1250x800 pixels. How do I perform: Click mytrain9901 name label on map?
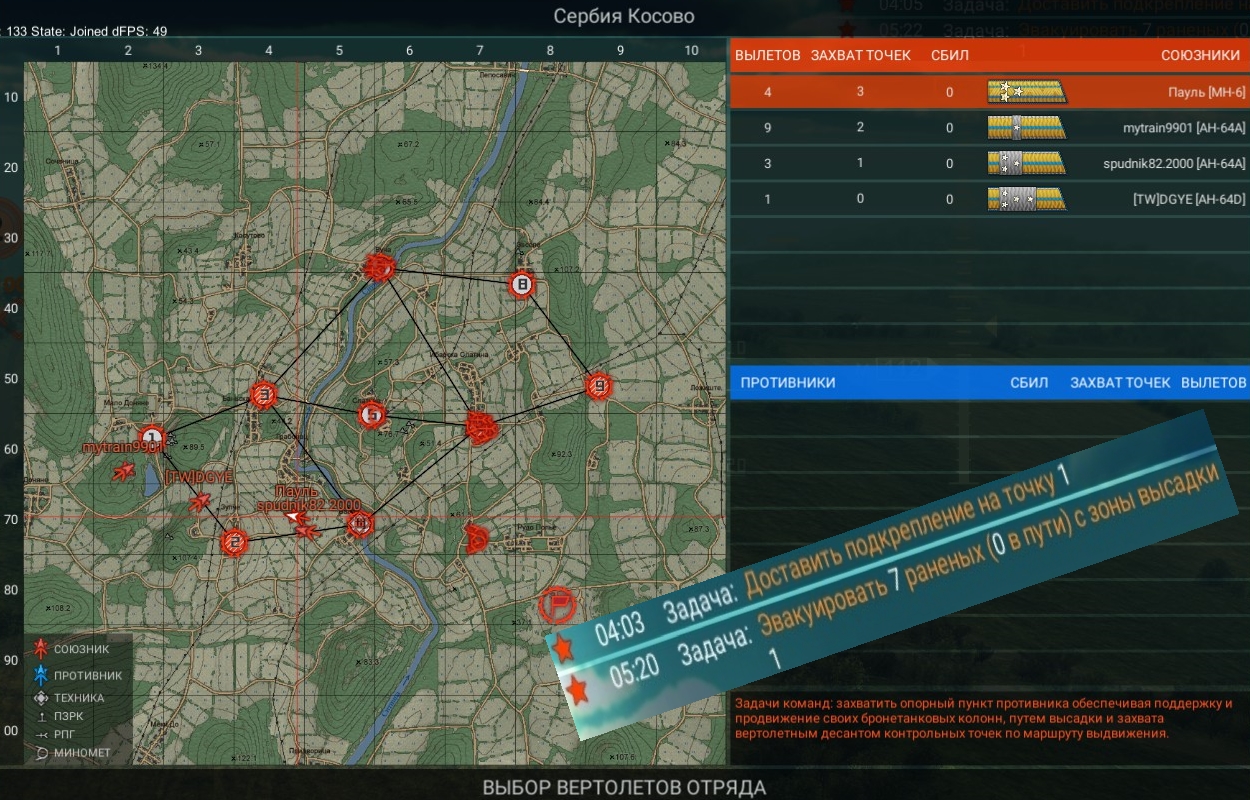click(x=121, y=449)
